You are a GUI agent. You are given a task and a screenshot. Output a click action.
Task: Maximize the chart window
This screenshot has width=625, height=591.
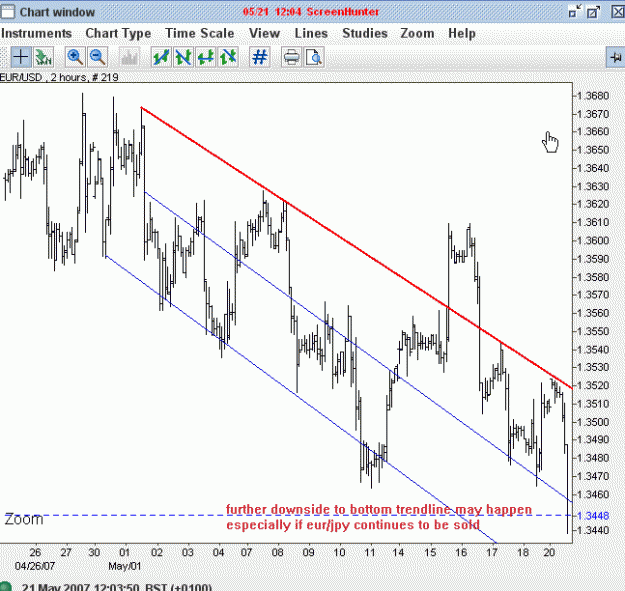tap(594, 12)
